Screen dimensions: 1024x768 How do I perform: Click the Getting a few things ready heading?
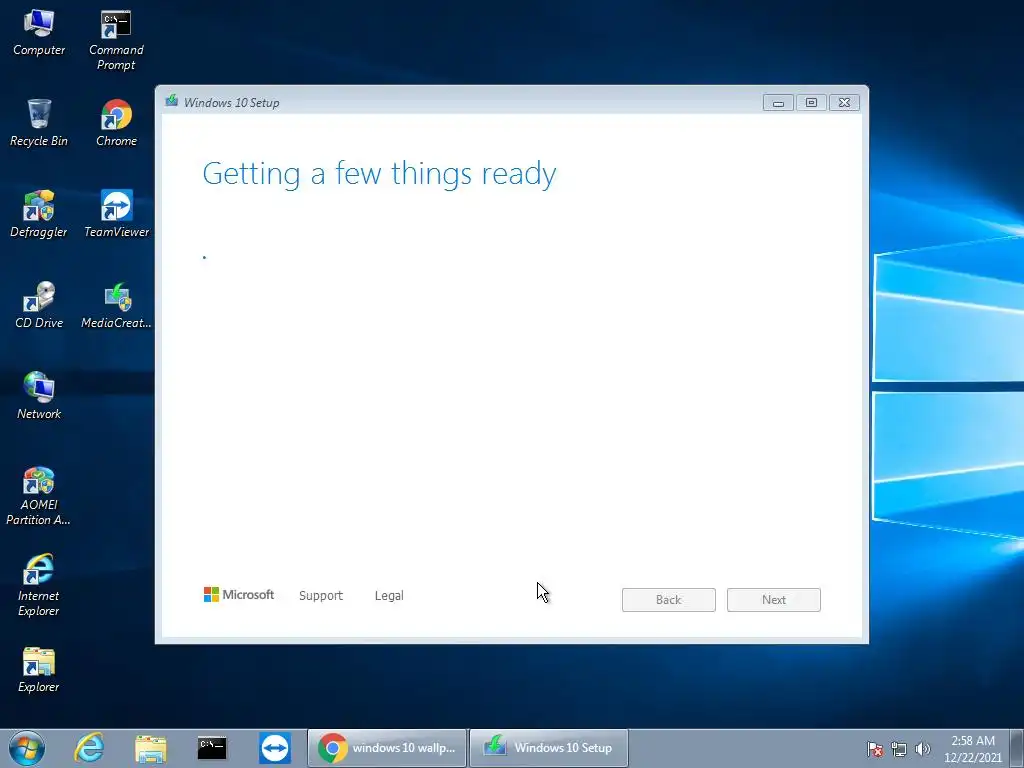click(x=379, y=174)
